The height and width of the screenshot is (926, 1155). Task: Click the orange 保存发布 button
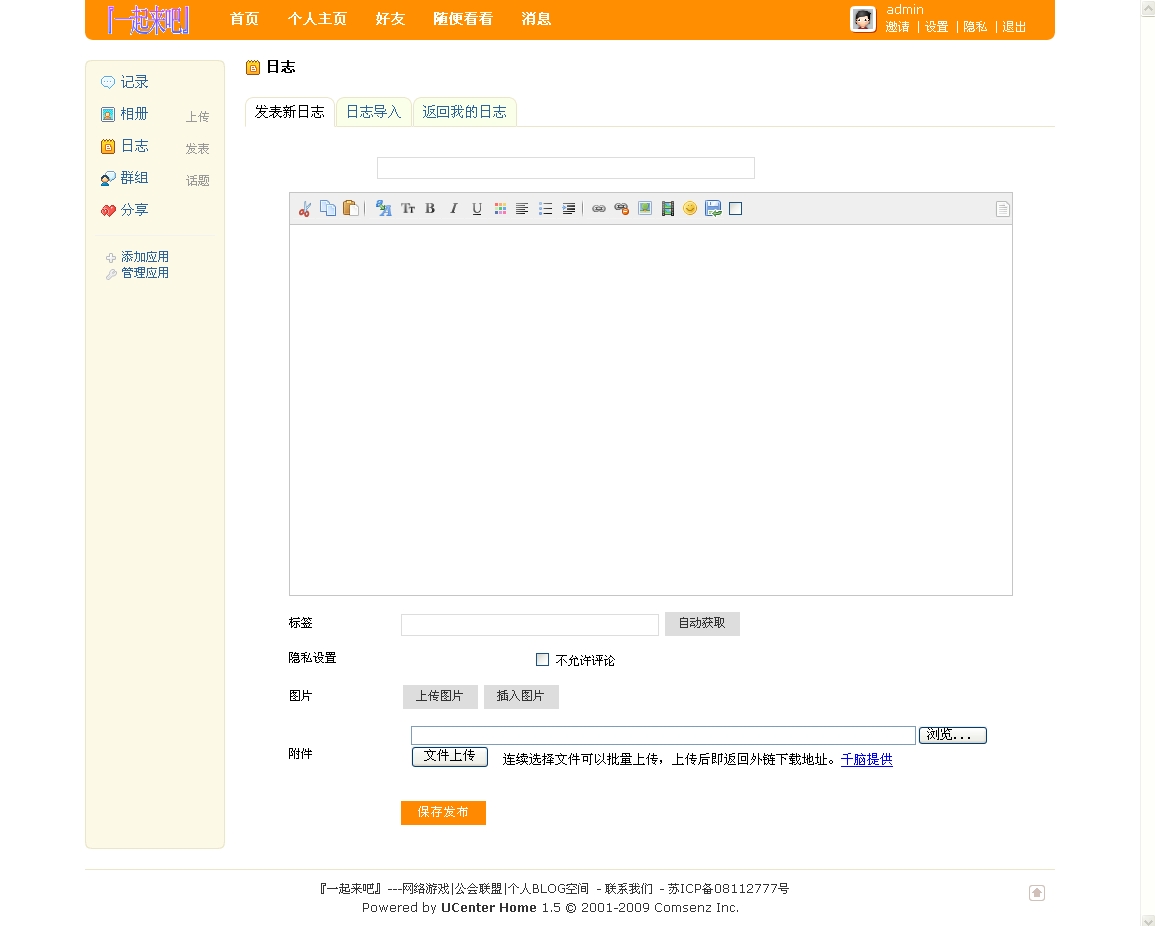click(443, 813)
